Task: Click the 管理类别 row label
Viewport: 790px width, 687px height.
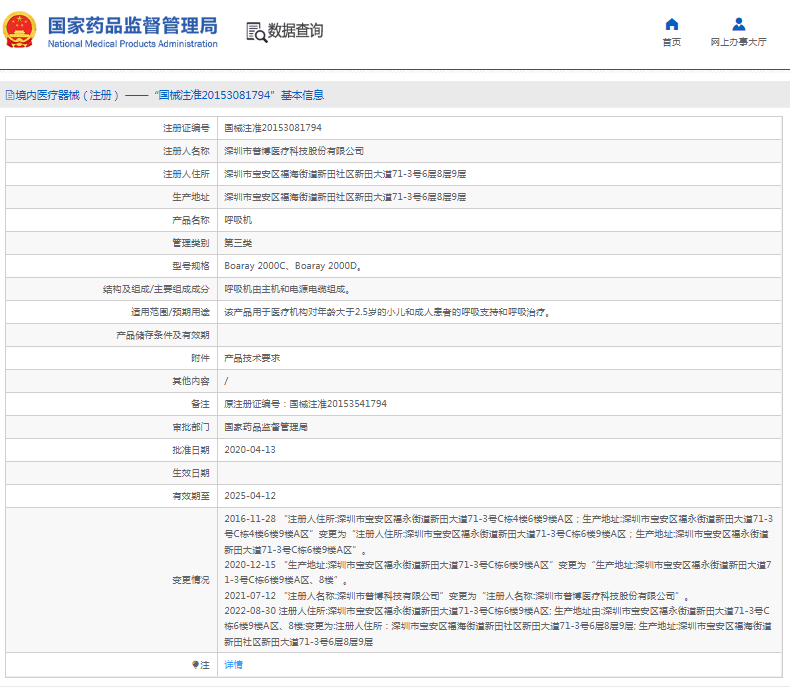Action: (190, 243)
